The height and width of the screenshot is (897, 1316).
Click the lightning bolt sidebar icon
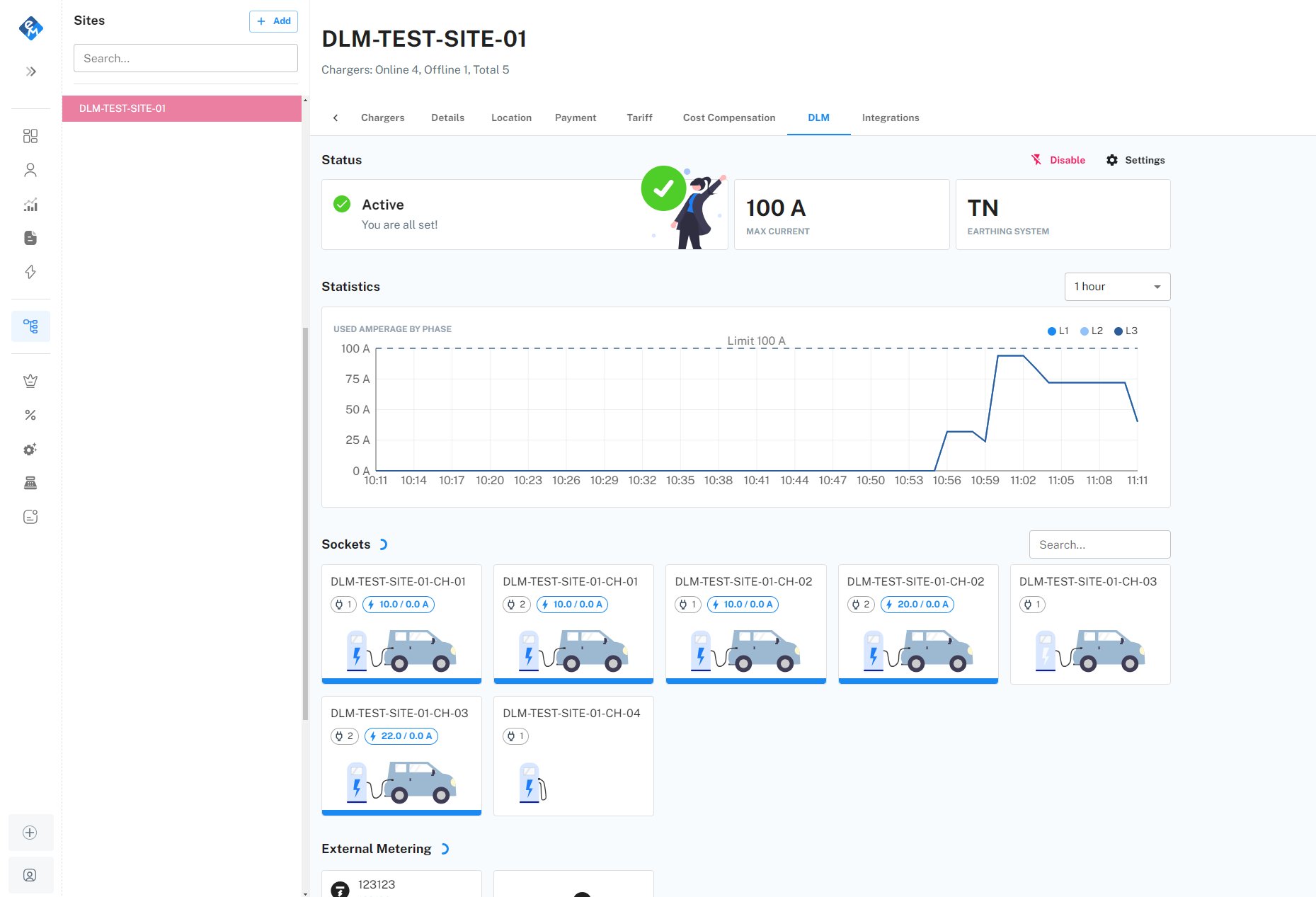coord(30,272)
